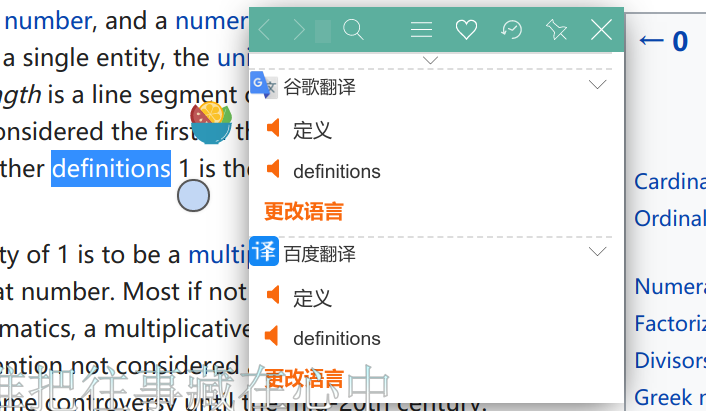Collapse the 谷歌翻译 section chevron
Screen dimensions: 706x411
[x=597, y=85]
